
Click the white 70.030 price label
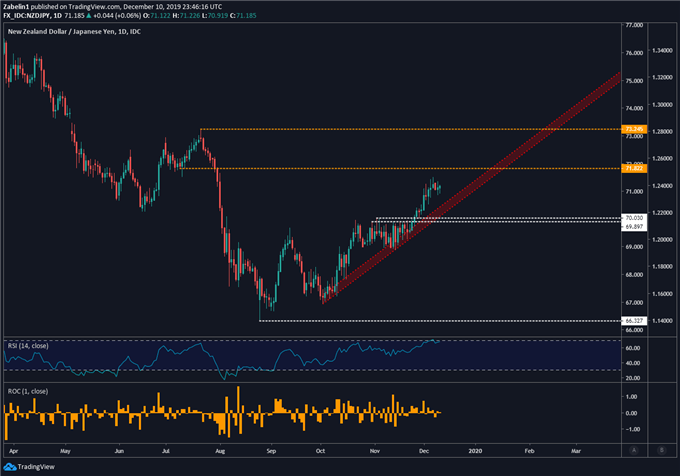(x=634, y=218)
